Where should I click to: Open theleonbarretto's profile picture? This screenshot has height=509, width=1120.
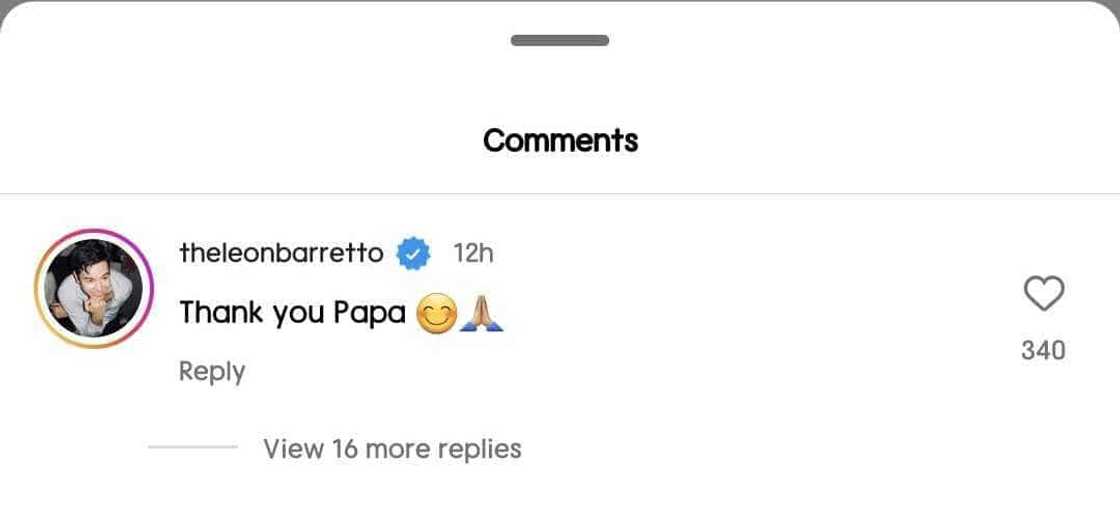(91, 288)
